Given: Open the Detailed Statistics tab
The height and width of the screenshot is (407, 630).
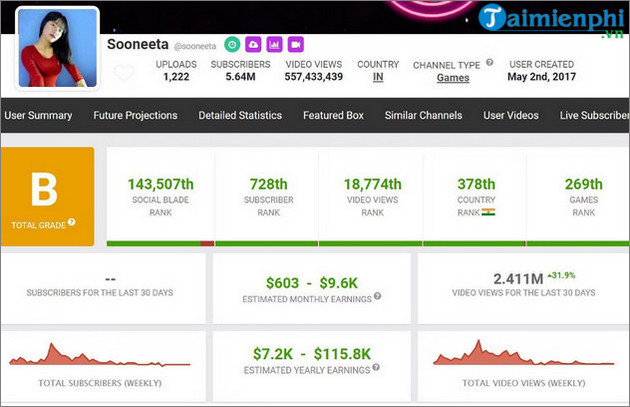Looking at the screenshot, I should [x=240, y=116].
